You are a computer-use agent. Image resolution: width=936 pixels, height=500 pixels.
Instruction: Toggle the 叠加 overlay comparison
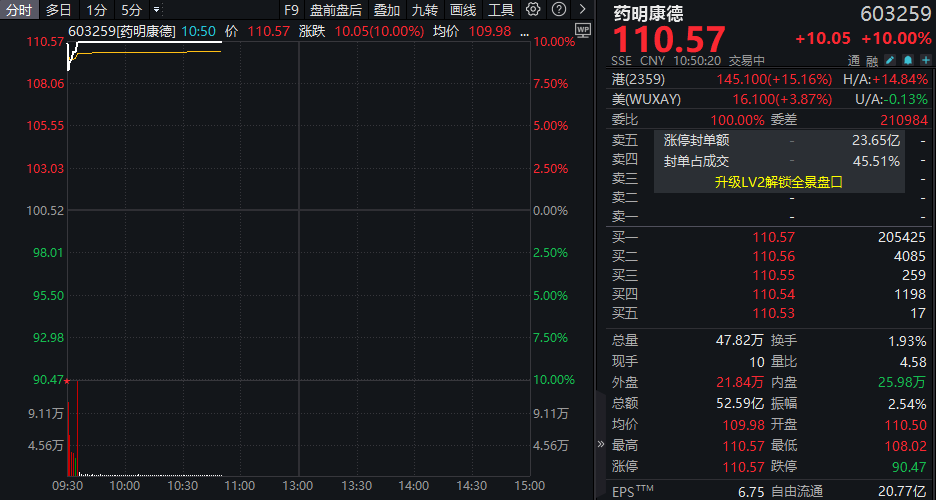386,10
